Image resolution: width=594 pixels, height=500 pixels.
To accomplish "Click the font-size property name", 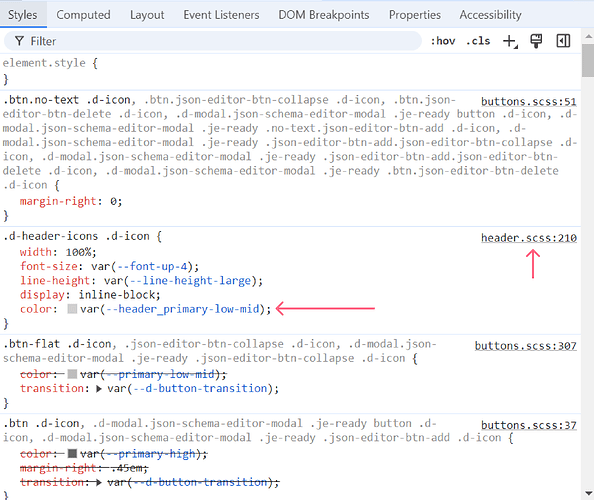I will pos(49,266).
